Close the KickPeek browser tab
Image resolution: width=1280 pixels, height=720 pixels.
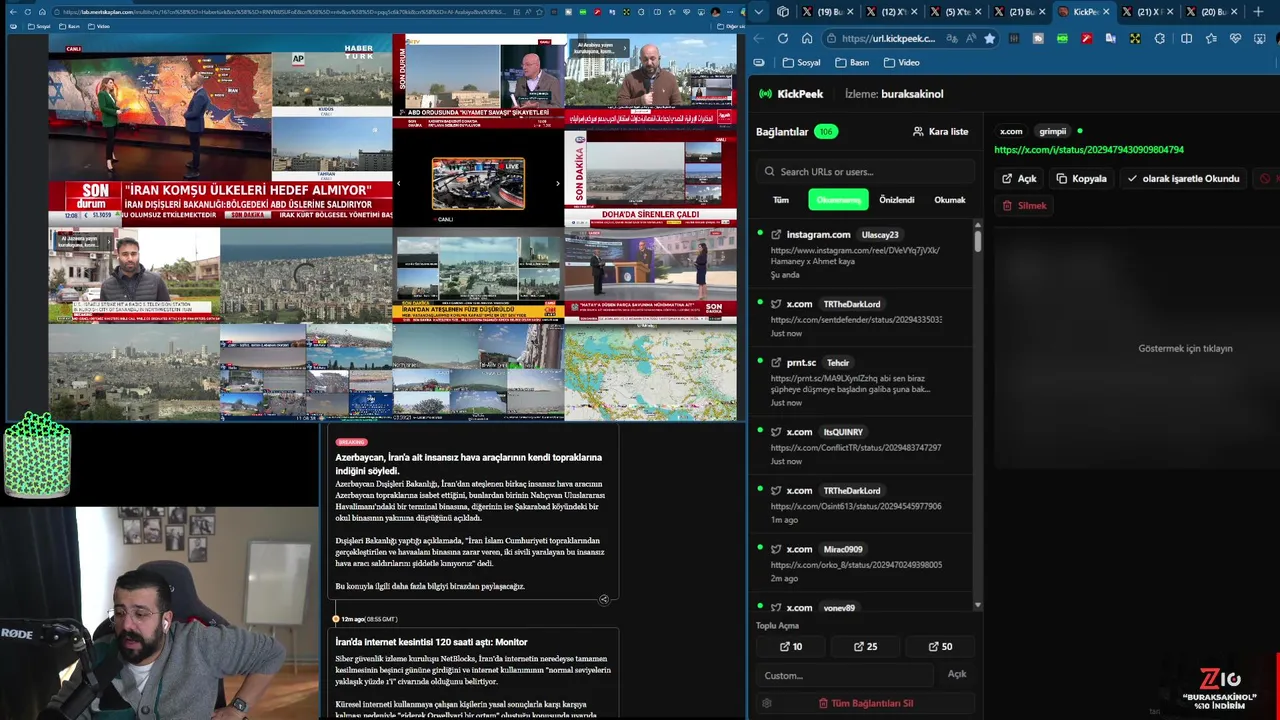pos(1105,12)
